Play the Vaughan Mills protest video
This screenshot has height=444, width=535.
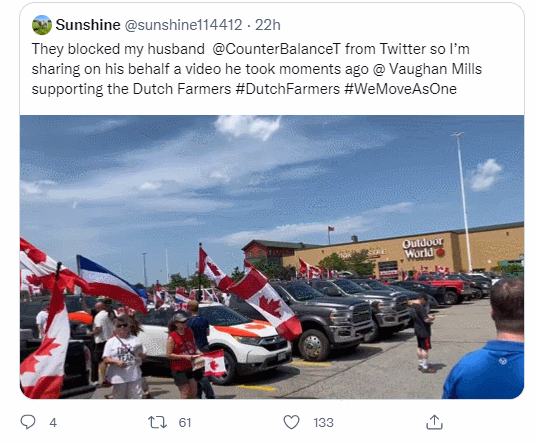[272, 257]
